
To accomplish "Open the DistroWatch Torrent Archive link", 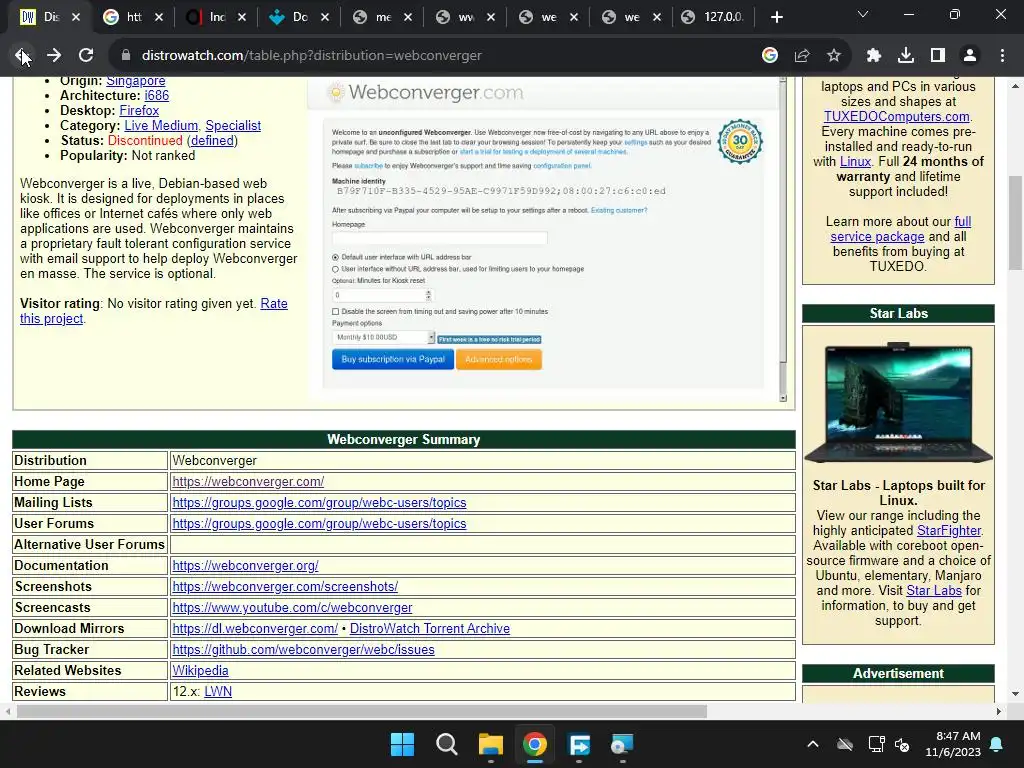I will [430, 628].
